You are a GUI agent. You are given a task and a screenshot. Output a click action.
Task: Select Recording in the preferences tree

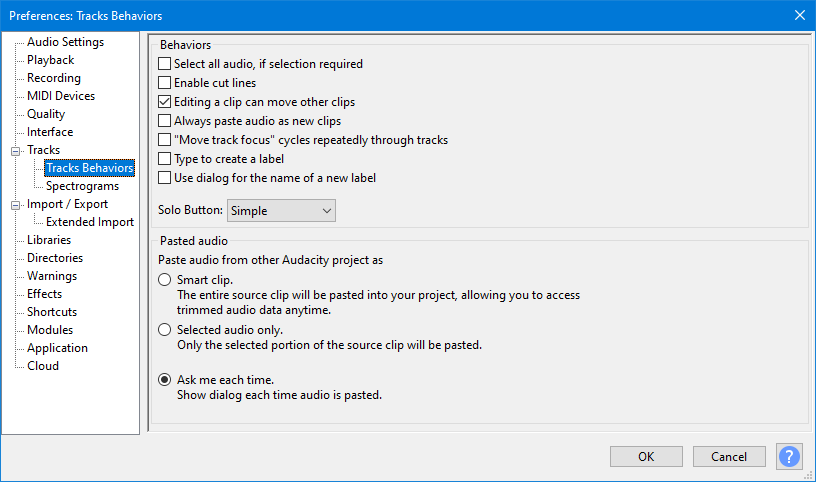coord(54,78)
